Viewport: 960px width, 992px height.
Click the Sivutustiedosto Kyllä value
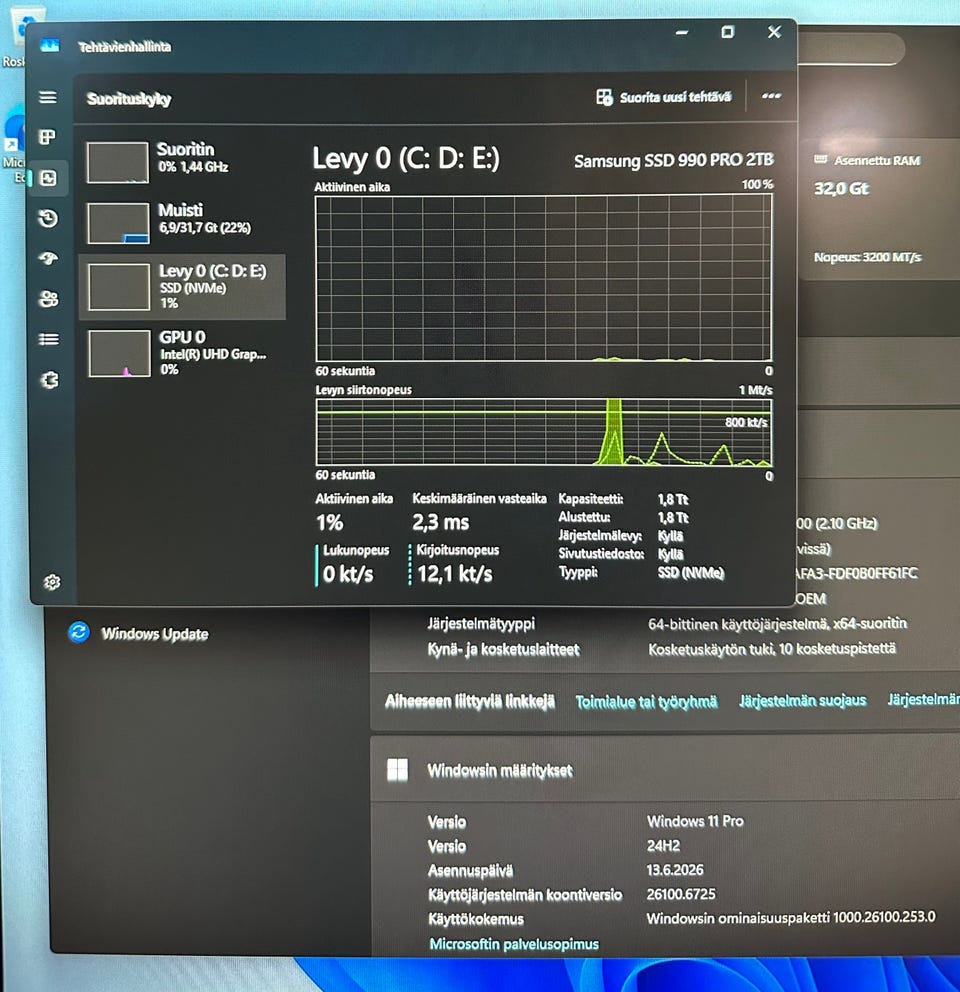point(670,554)
